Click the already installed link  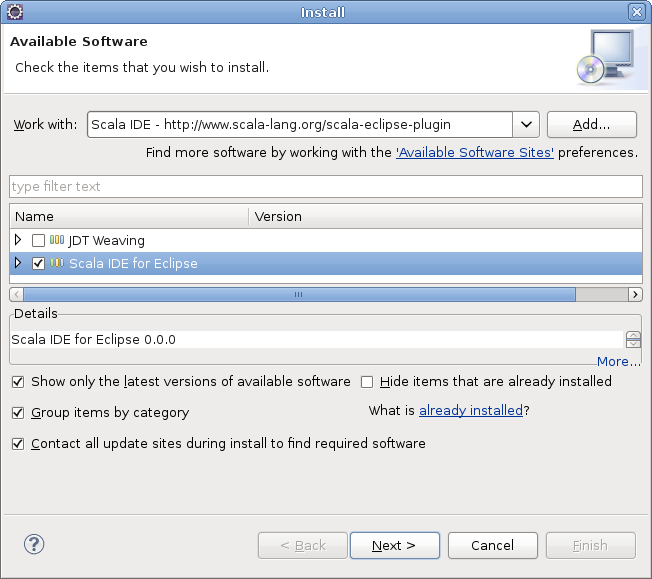(471, 411)
